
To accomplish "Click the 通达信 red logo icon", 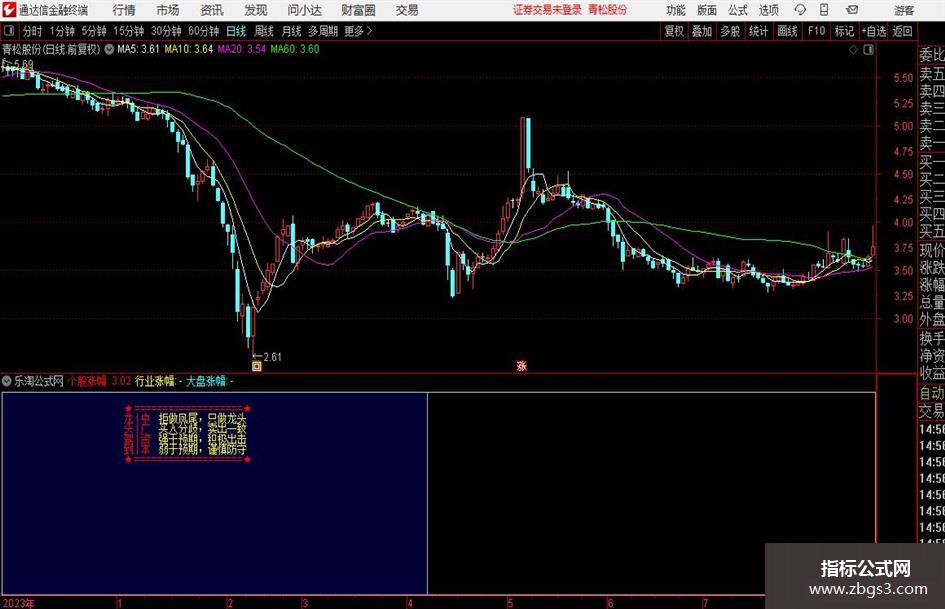I will pyautogui.click(x=9, y=10).
